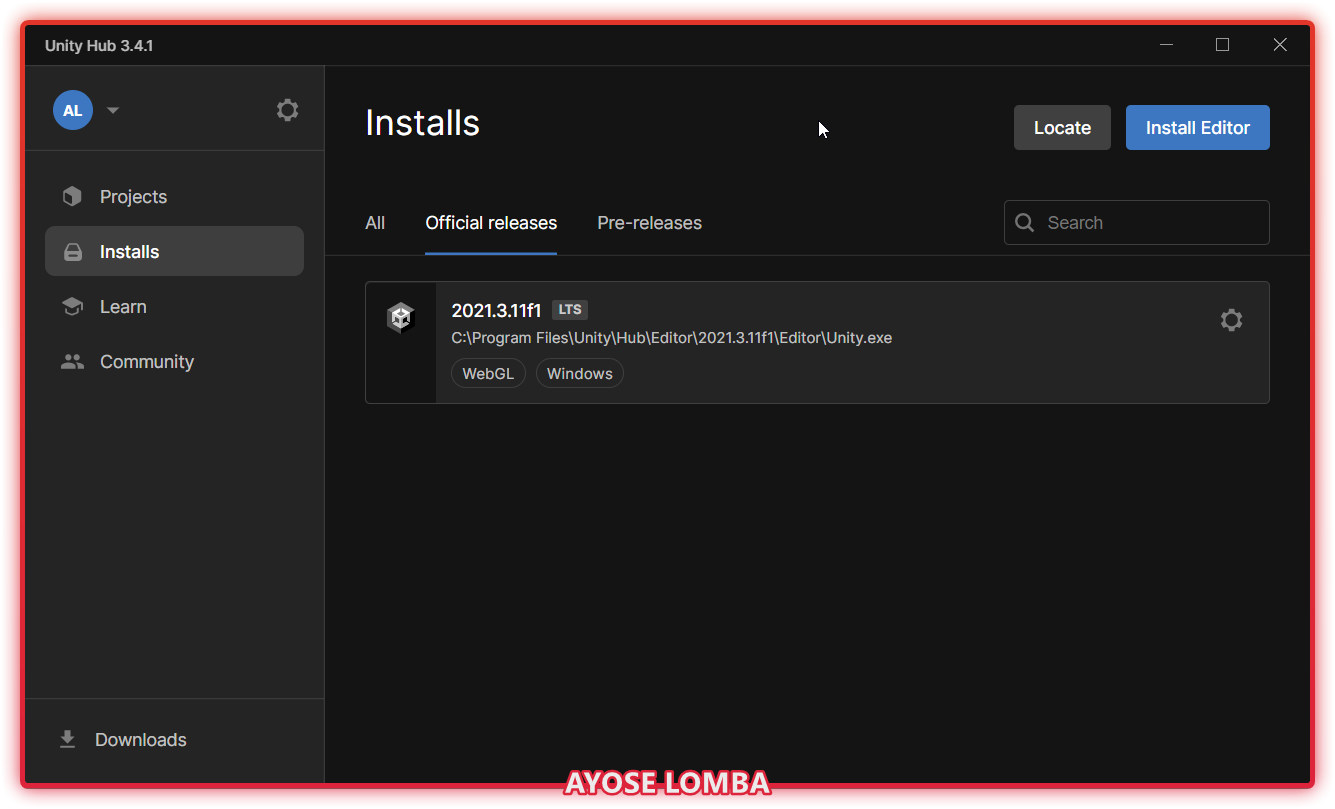This screenshot has width=1335, height=809.
Task: Click the AL account avatar
Action: tap(73, 110)
